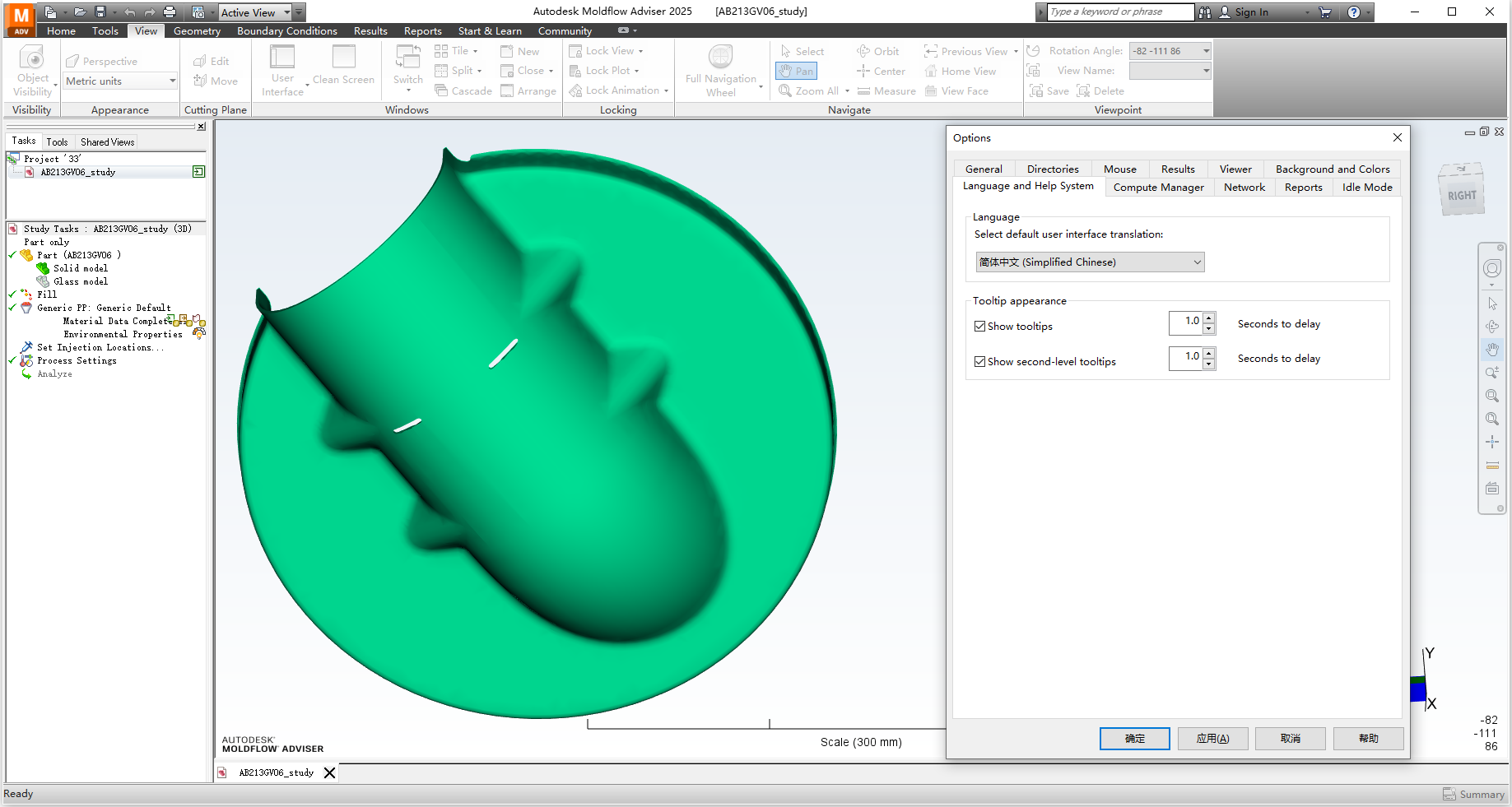Open the View Name dropdown
Screen dimensions: 1512x807
[x=1207, y=71]
